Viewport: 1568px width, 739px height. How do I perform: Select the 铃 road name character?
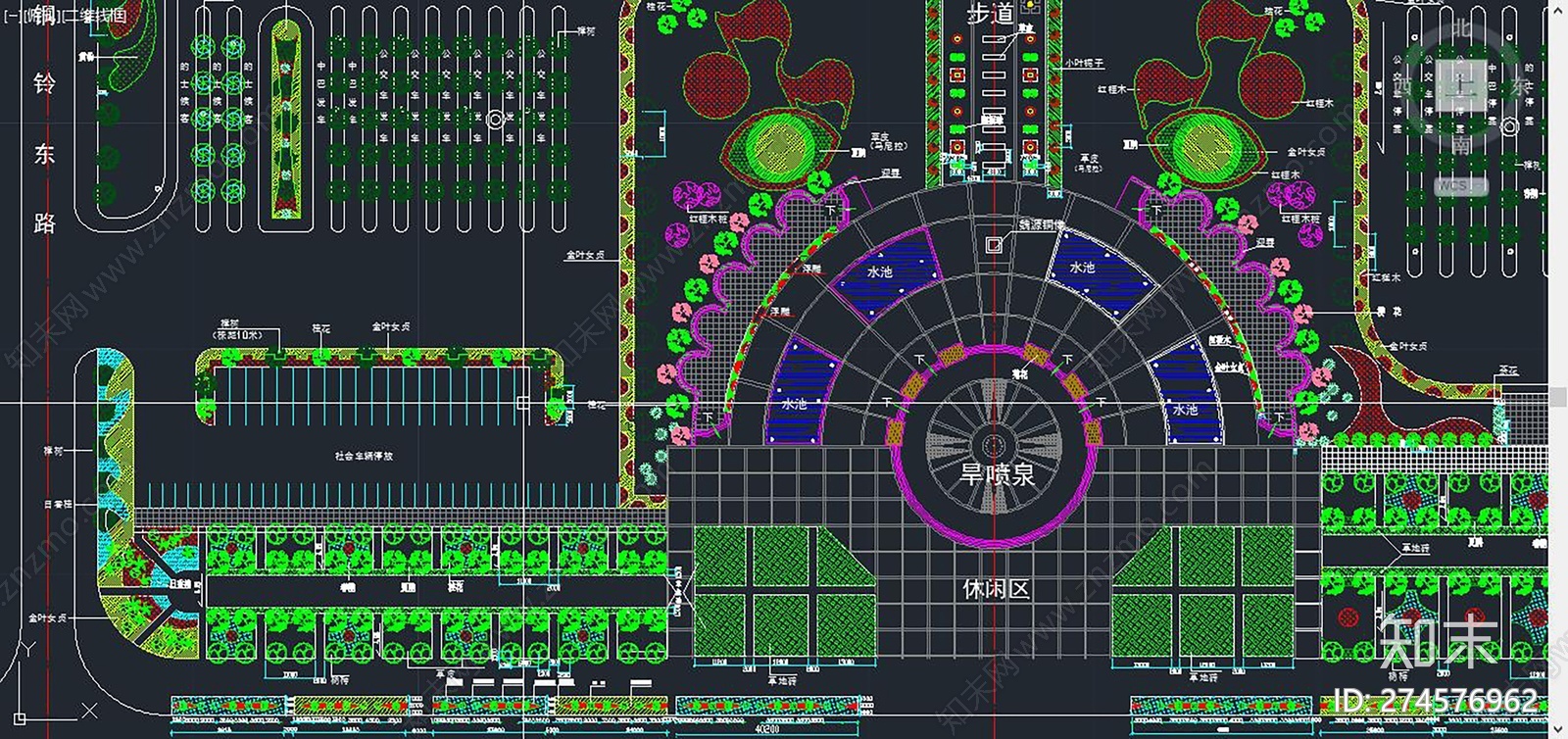pyautogui.click(x=44, y=83)
